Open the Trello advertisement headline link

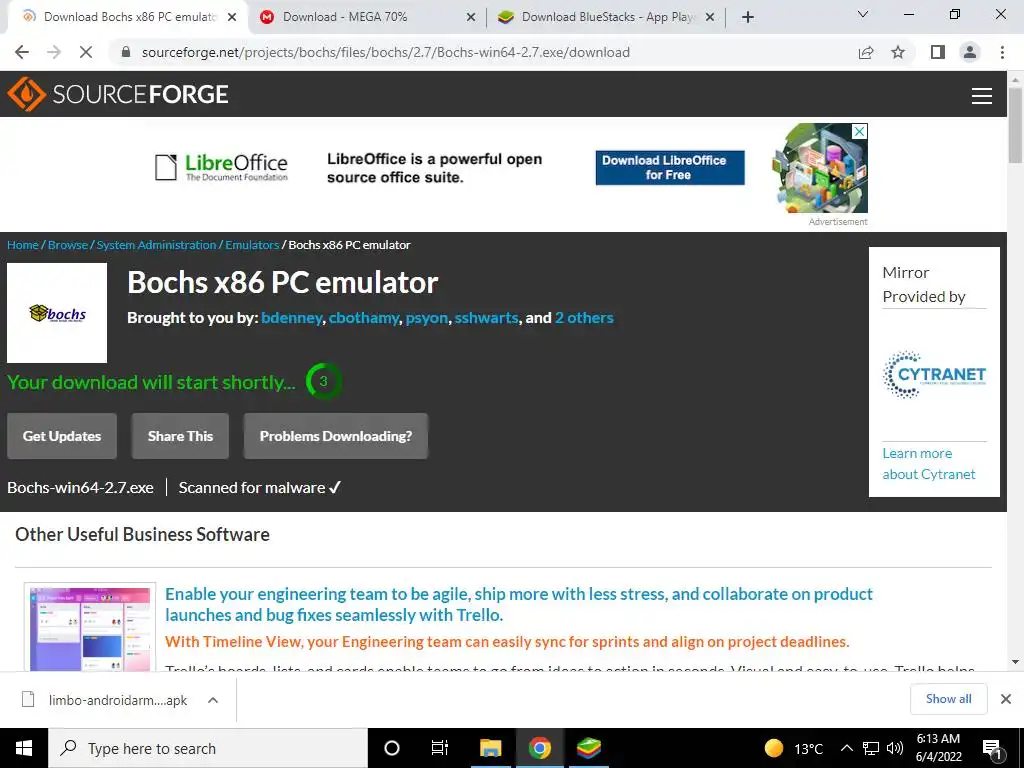coord(519,604)
